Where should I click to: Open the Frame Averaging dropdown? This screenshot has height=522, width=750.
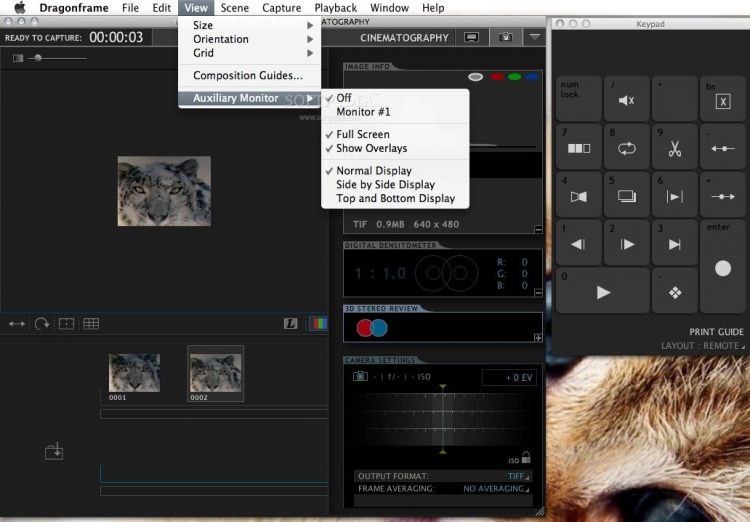[497, 489]
